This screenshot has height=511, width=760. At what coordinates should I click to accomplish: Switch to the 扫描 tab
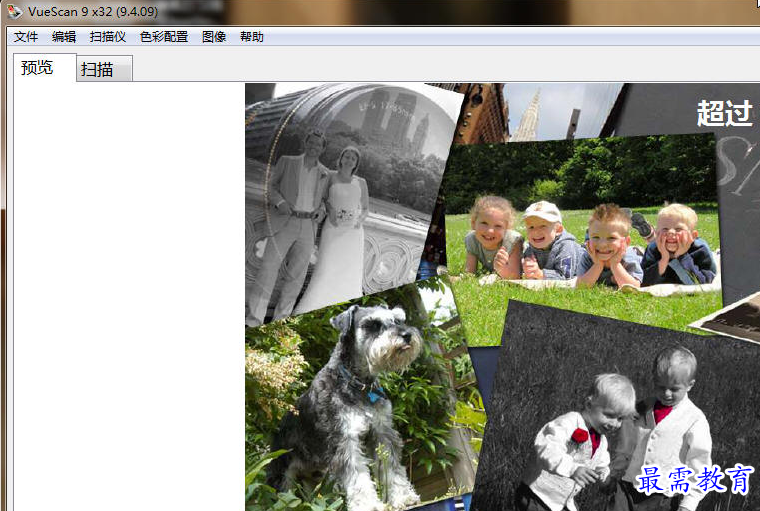[104, 69]
